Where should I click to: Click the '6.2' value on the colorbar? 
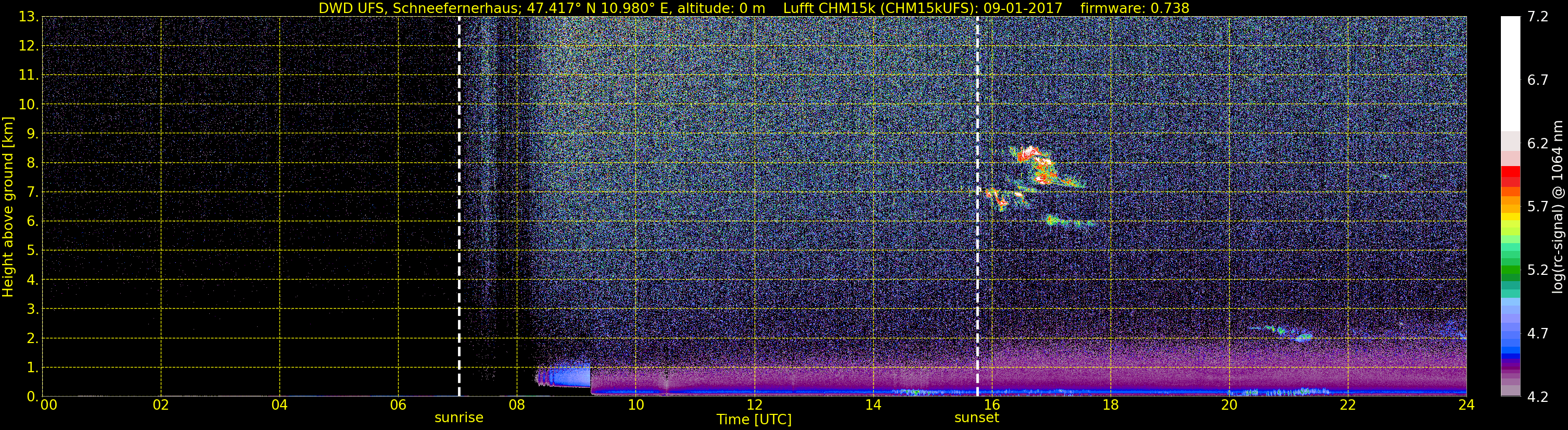1538,143
